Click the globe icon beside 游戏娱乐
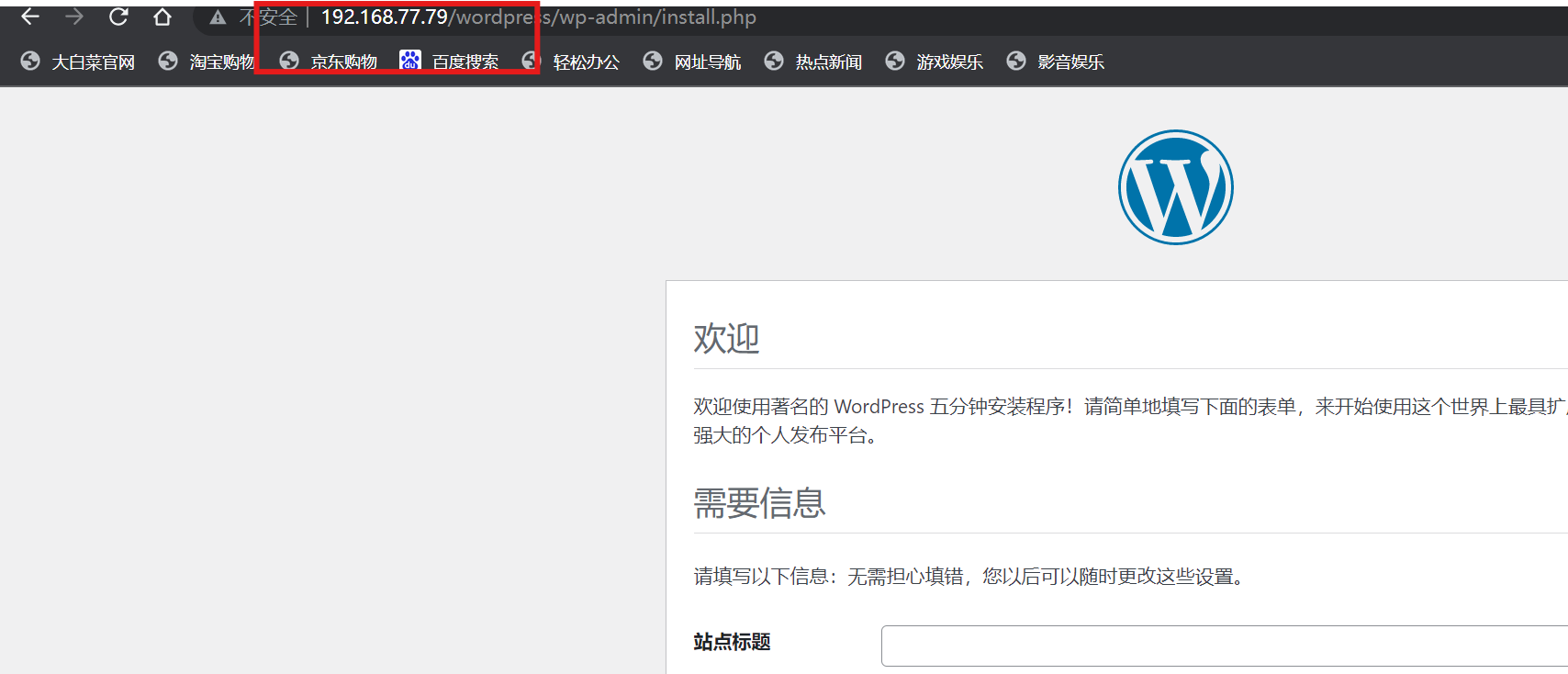The width and height of the screenshot is (1568, 674). pos(895,61)
